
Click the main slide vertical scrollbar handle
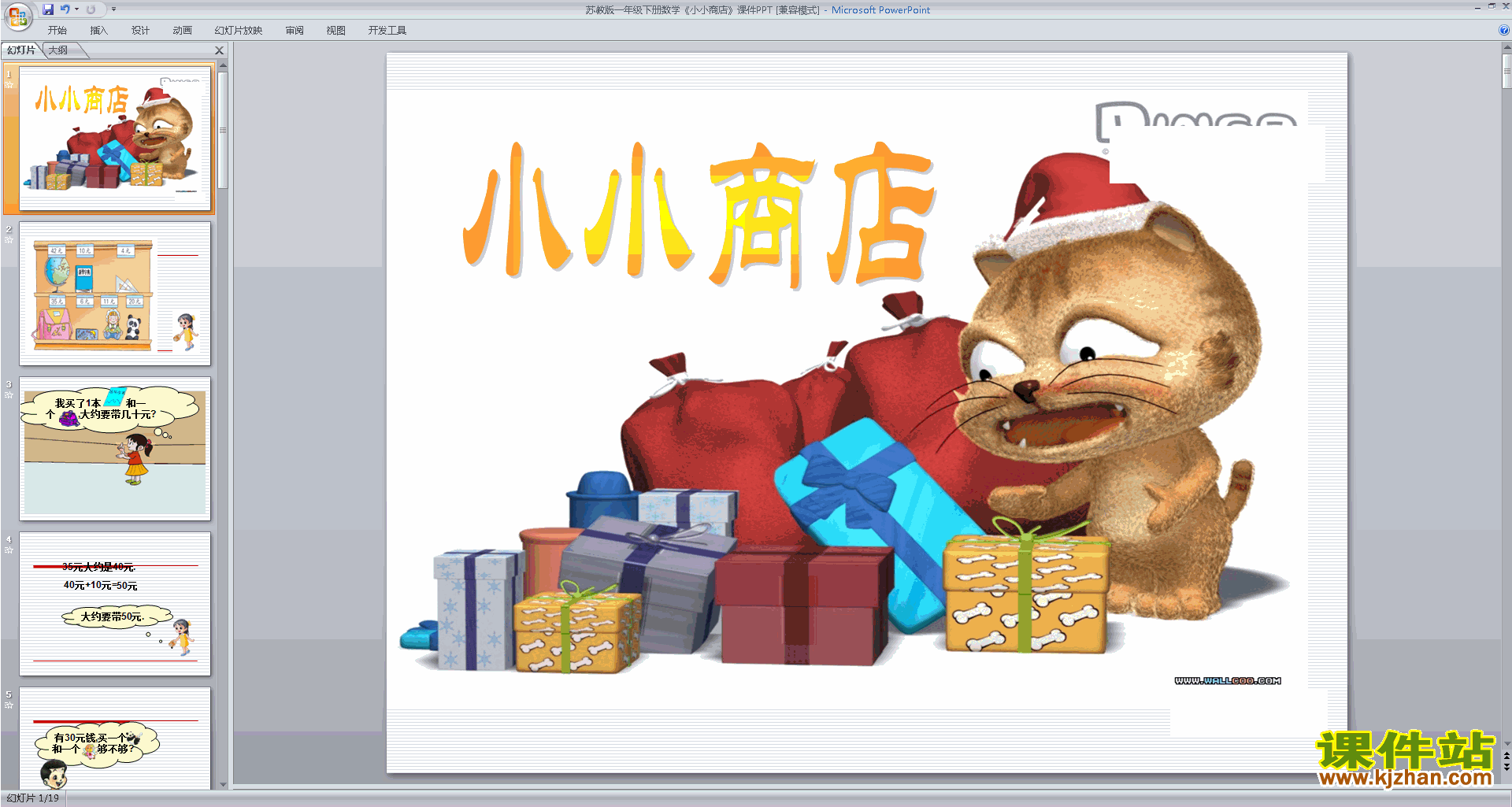[x=1506, y=72]
